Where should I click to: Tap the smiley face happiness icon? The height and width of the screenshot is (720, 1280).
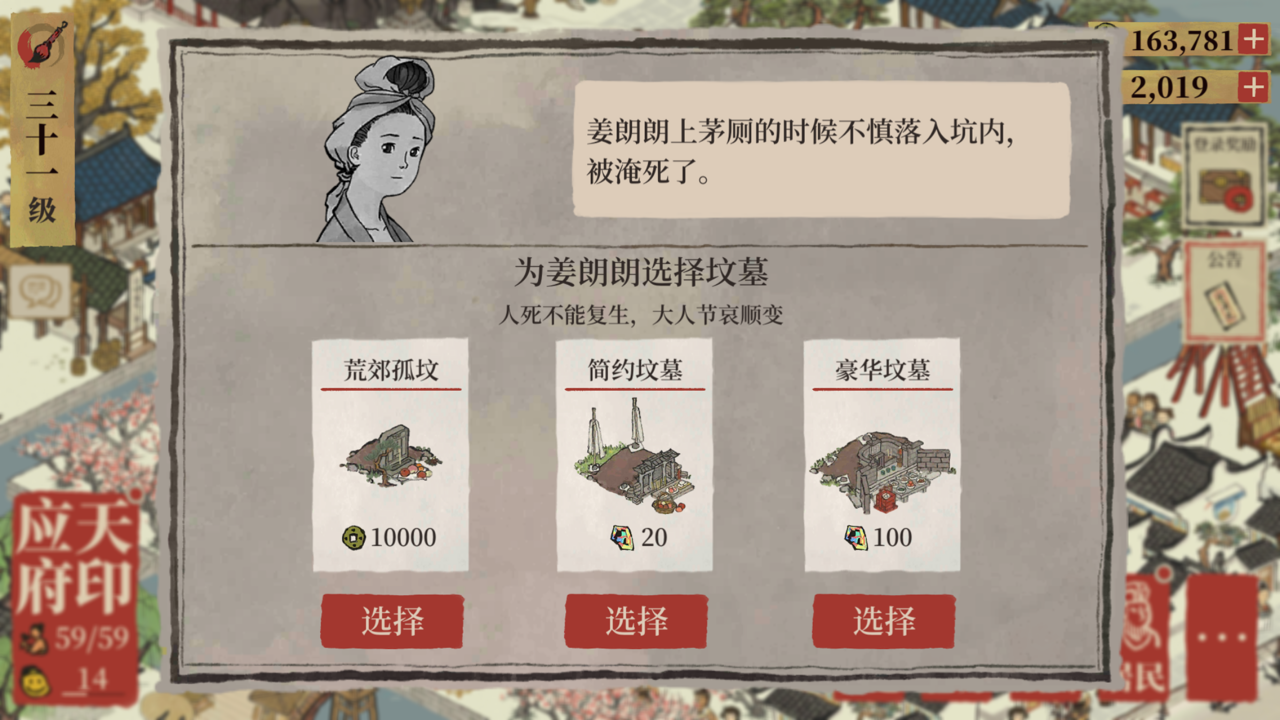36,682
